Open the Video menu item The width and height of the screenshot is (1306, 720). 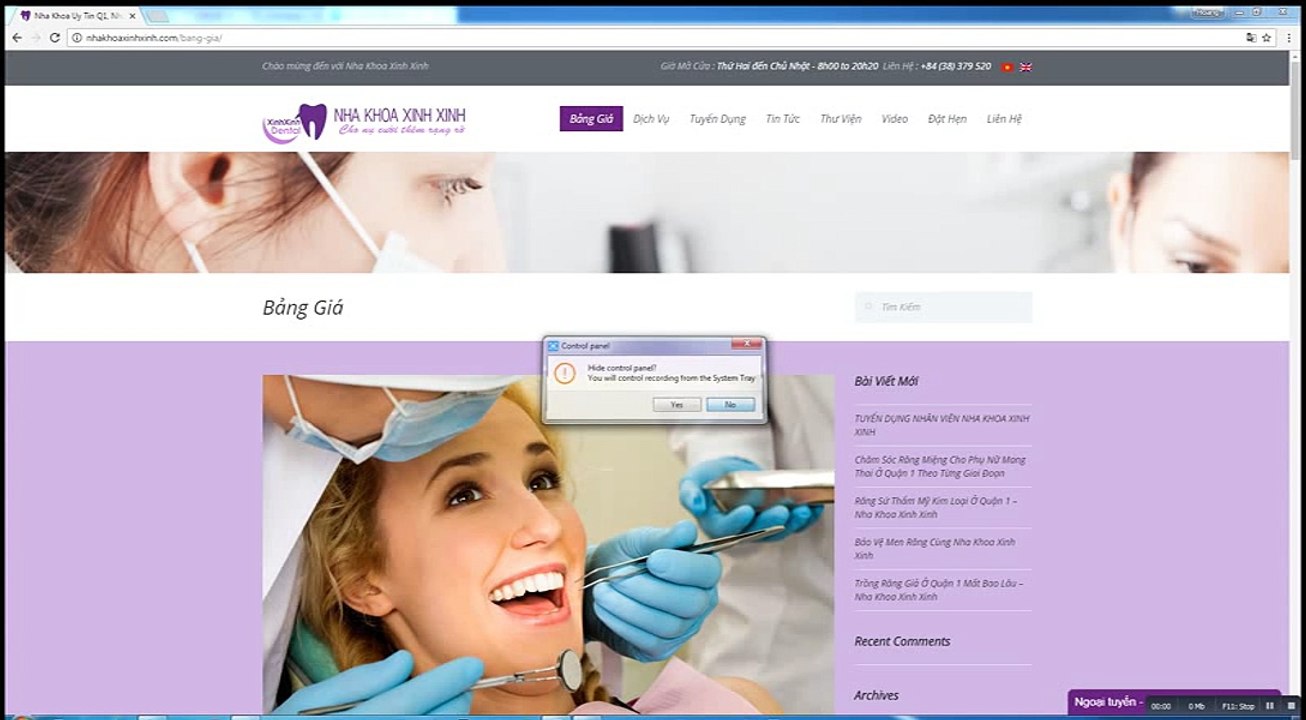click(x=895, y=119)
